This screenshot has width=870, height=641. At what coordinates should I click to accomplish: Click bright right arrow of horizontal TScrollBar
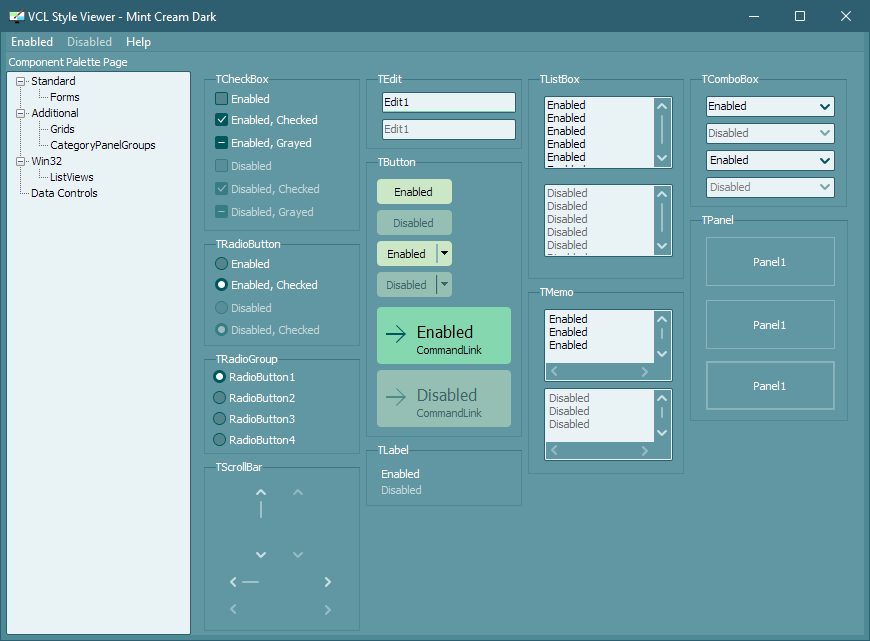327,582
